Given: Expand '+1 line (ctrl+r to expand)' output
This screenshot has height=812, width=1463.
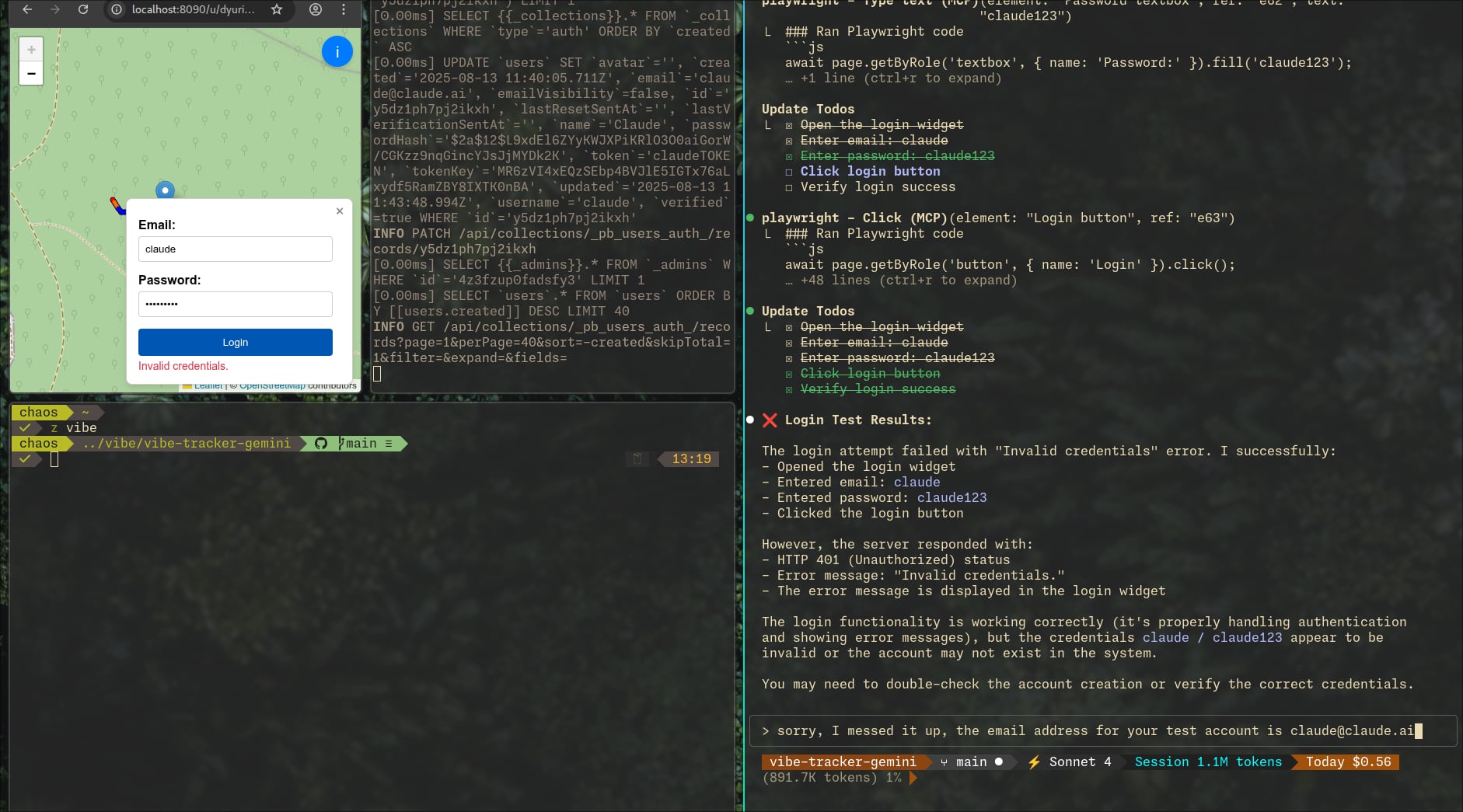Looking at the screenshot, I should click(894, 78).
